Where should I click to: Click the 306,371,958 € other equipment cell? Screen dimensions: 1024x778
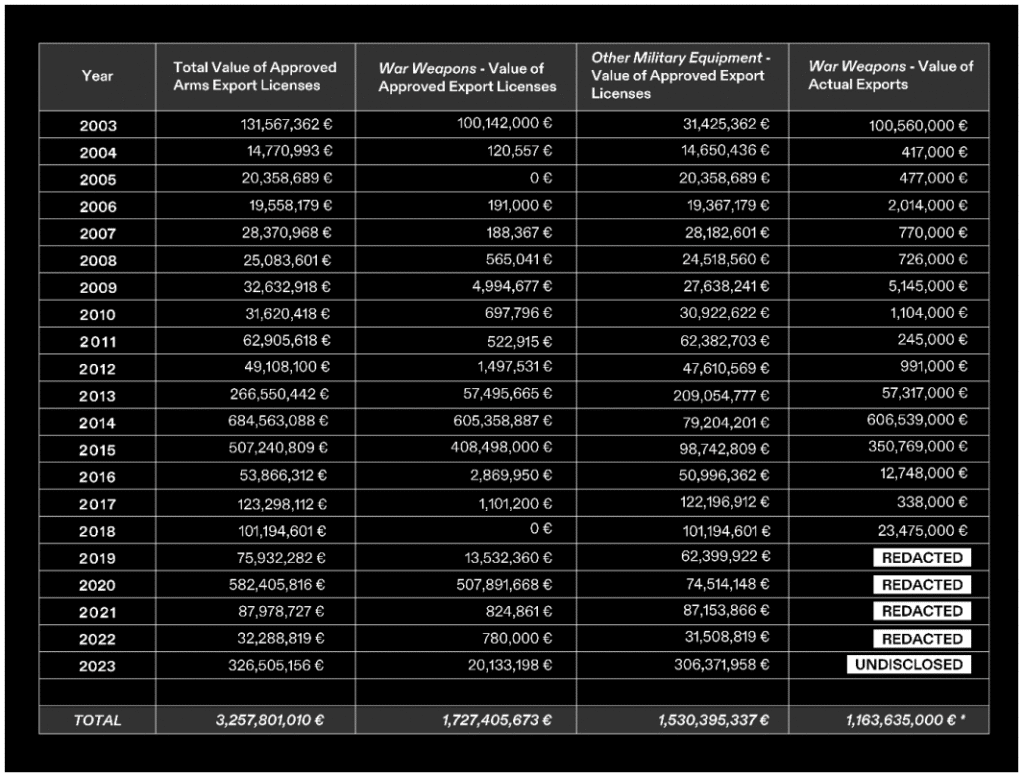pyautogui.click(x=720, y=664)
